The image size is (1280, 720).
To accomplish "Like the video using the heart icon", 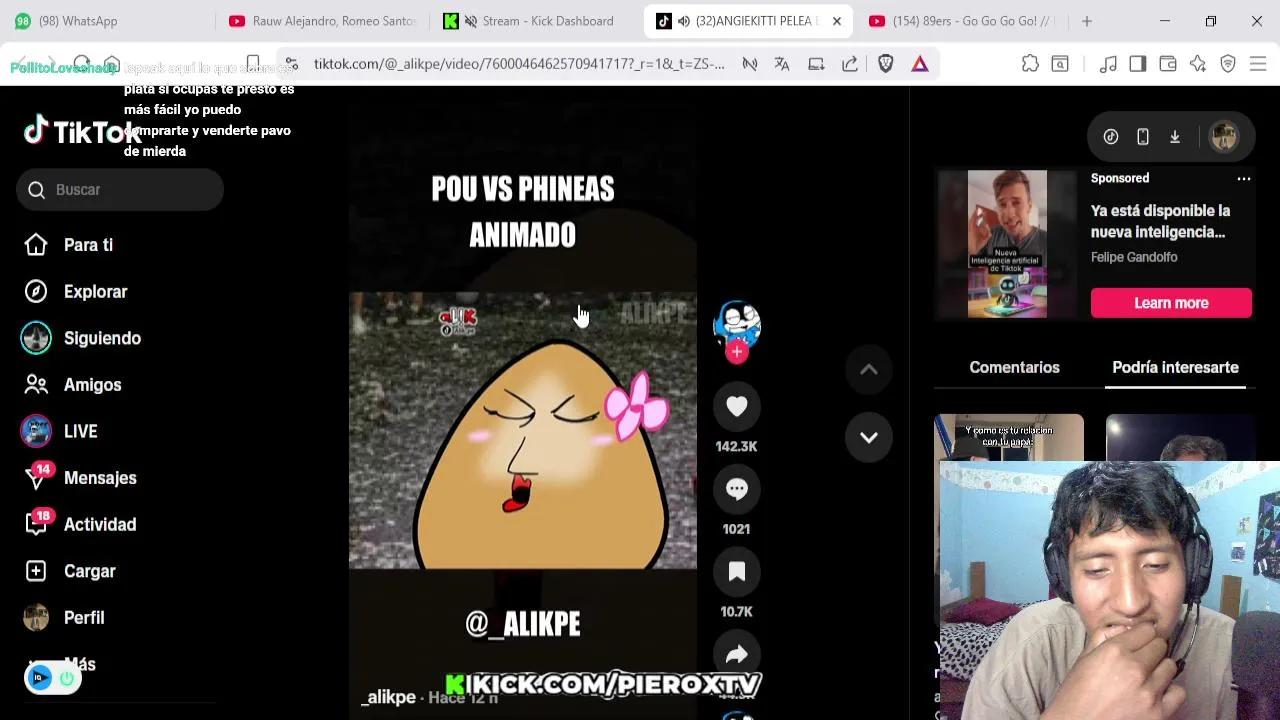I will click(x=737, y=406).
